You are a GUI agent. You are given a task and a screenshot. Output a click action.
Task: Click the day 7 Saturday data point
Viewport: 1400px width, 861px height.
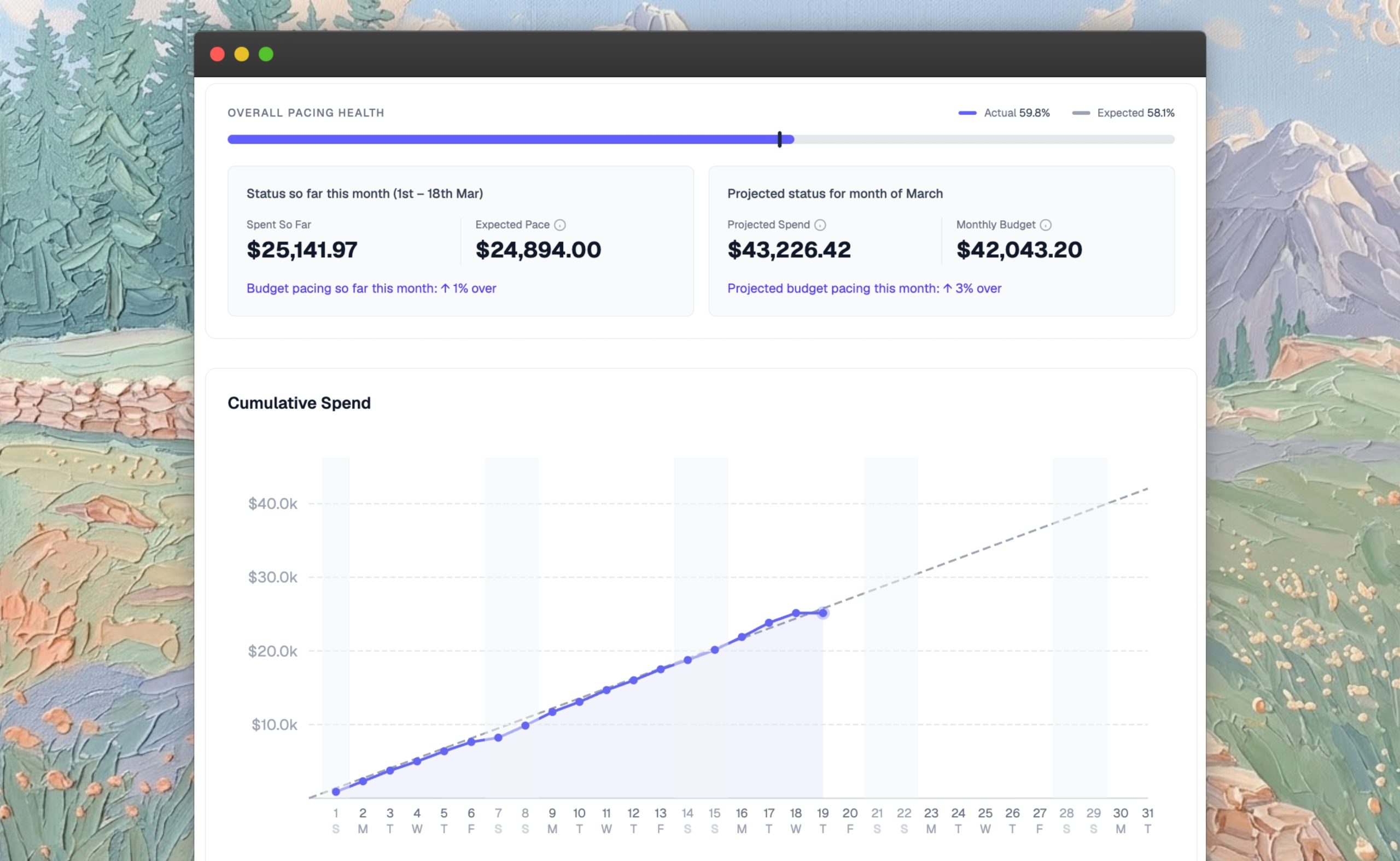click(x=498, y=737)
